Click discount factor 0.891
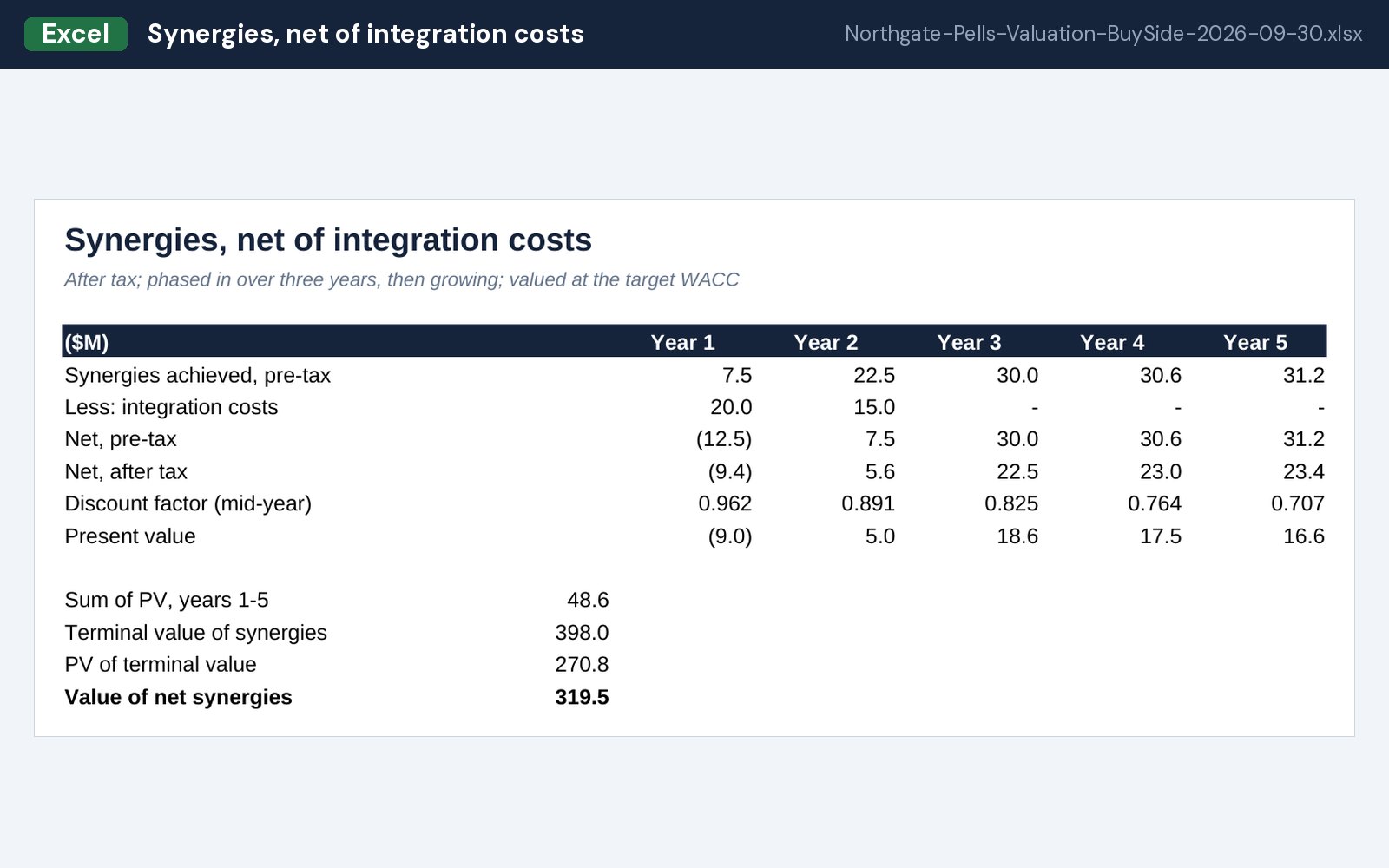Image resolution: width=1389 pixels, height=868 pixels. pyautogui.click(x=868, y=503)
